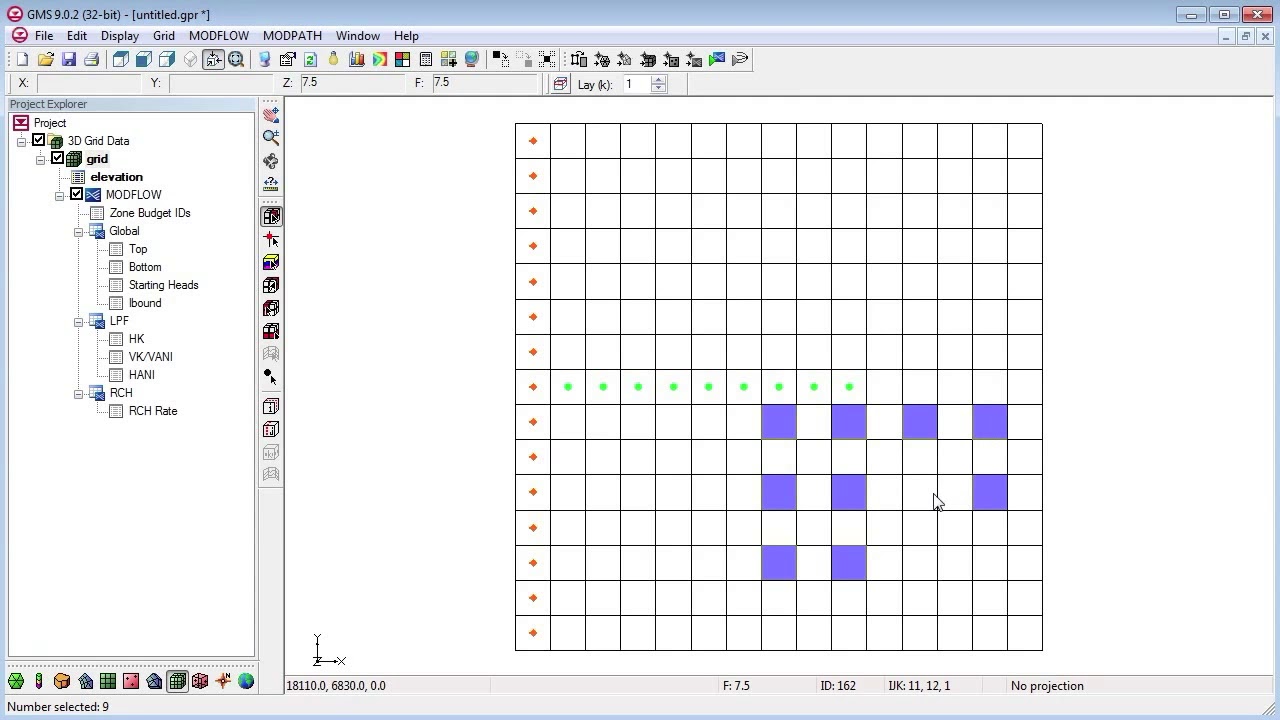Select the Zoom magnifier tool

tap(270, 137)
